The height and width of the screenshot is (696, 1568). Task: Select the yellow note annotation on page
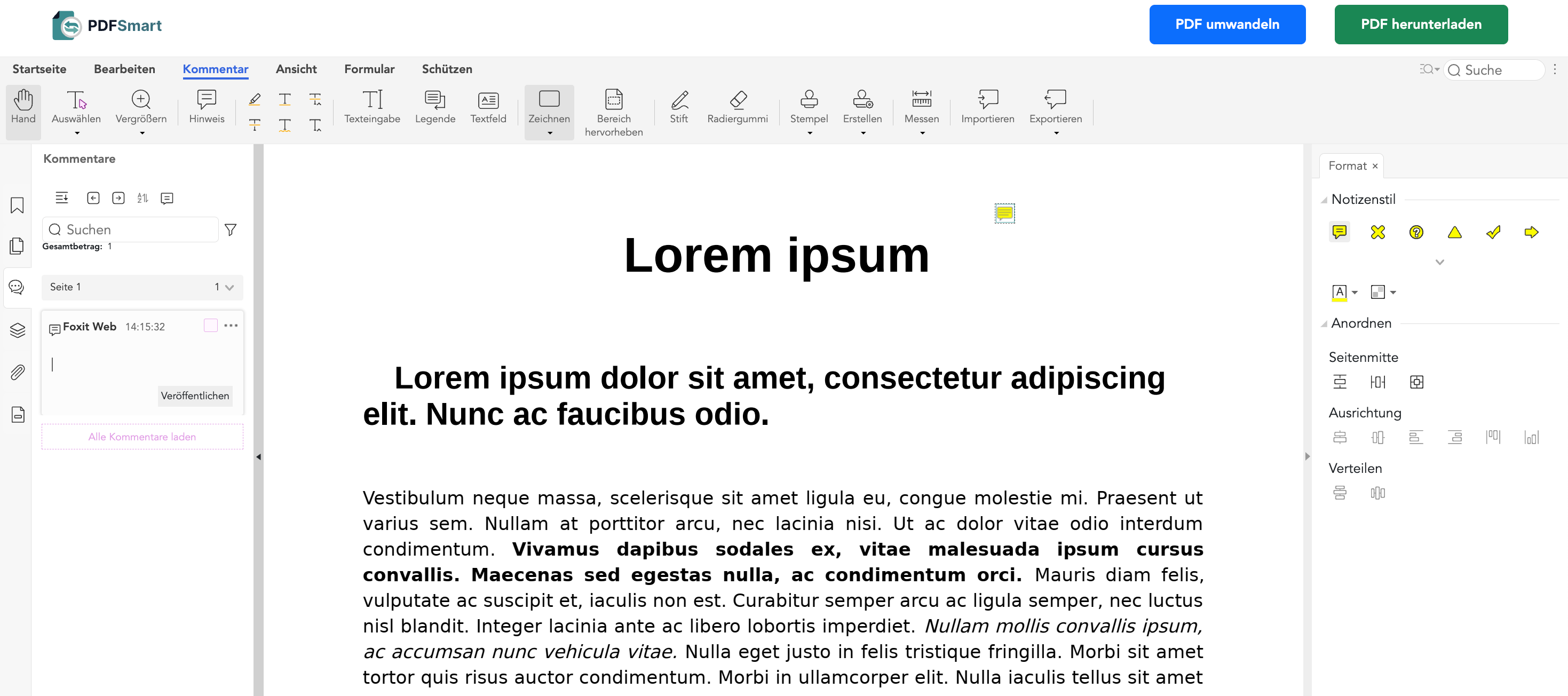[x=1004, y=213]
